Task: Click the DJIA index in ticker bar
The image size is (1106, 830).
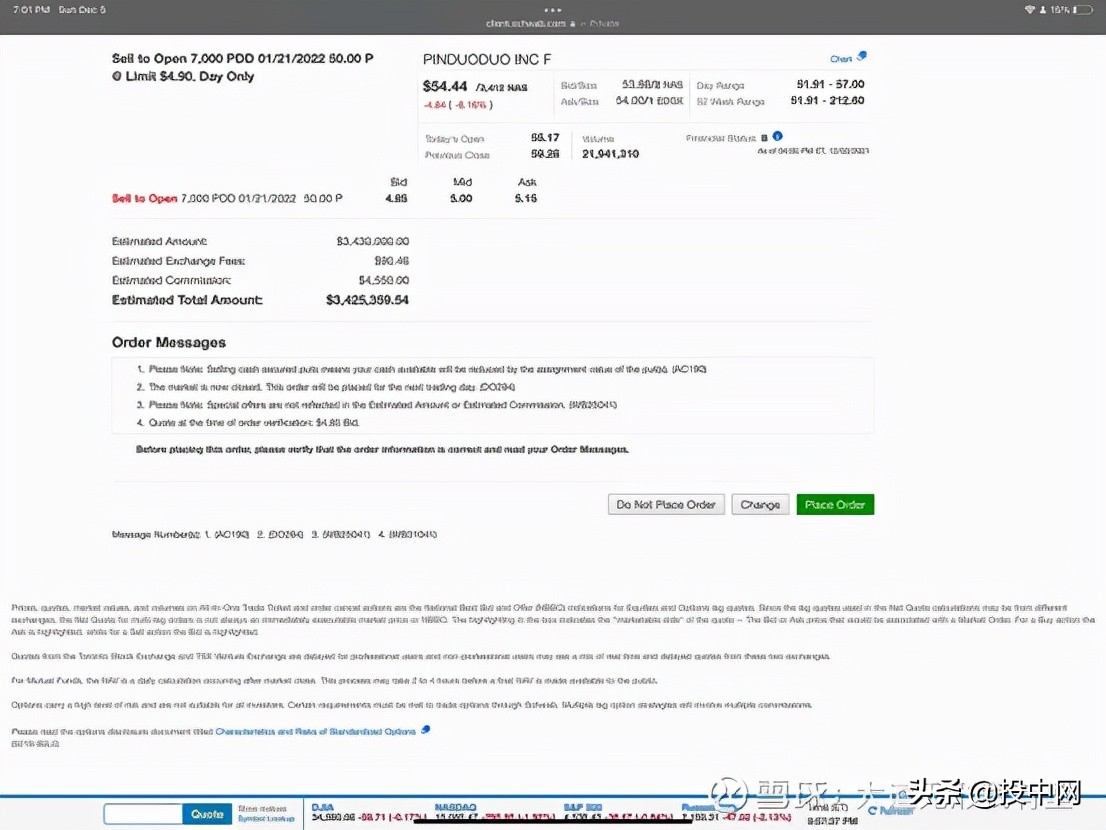Action: (323, 806)
